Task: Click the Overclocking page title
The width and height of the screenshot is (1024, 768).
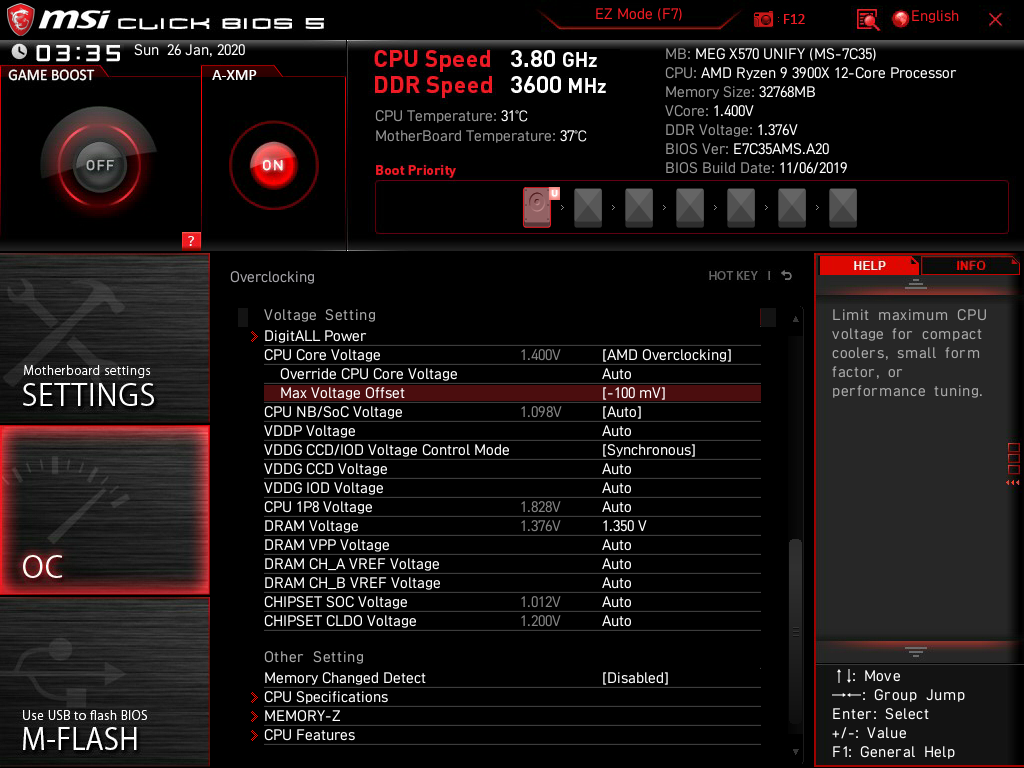Action: click(x=272, y=277)
